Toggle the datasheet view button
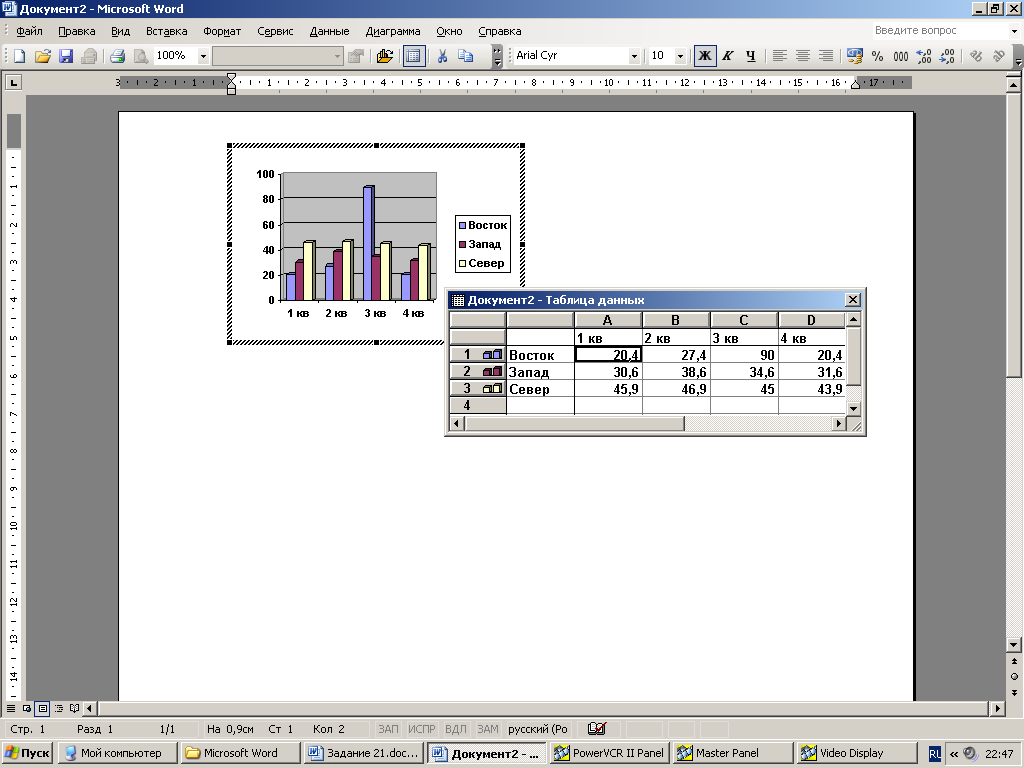Screen dimensions: 1024x768 click(413, 56)
